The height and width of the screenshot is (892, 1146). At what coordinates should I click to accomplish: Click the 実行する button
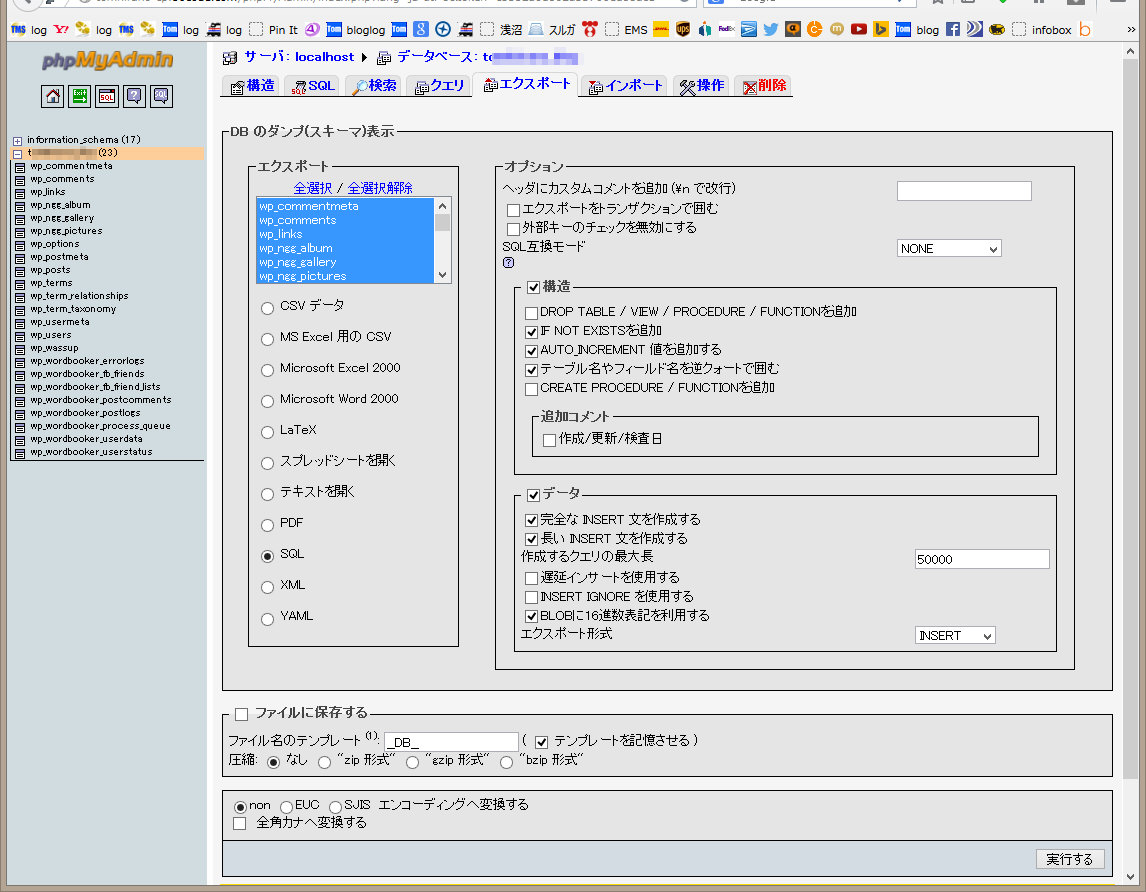[1070, 859]
